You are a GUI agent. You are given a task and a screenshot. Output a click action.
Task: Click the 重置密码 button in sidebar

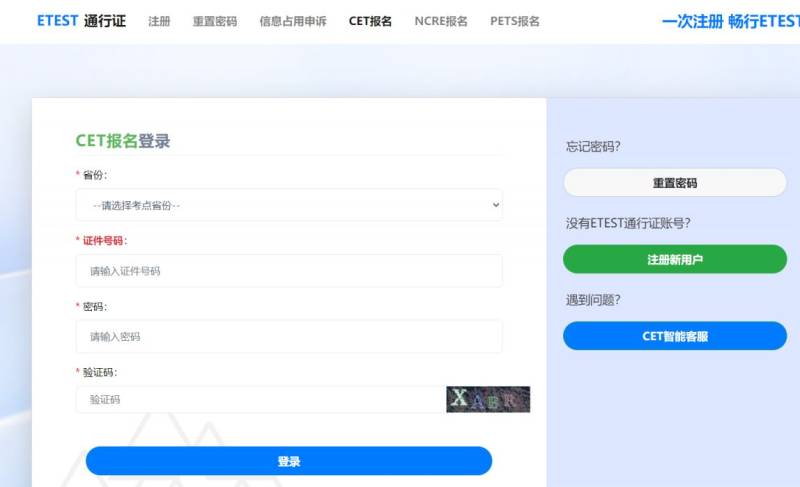675,183
